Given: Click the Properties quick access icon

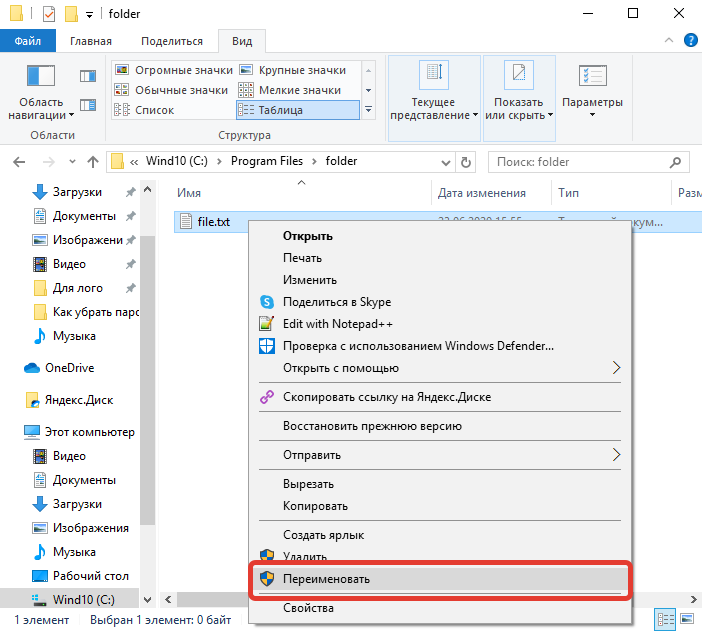Looking at the screenshot, I should pyautogui.click(x=49, y=14).
